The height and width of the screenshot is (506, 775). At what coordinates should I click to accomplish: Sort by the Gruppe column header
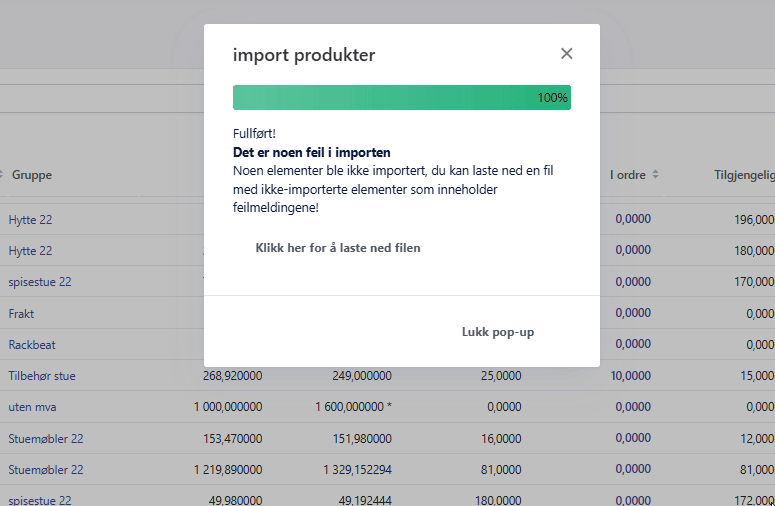(32, 175)
